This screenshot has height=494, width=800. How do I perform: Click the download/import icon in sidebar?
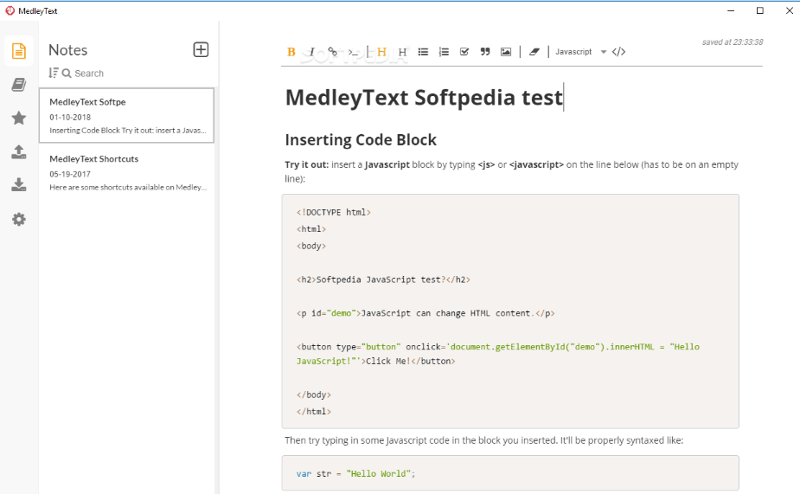pos(19,185)
